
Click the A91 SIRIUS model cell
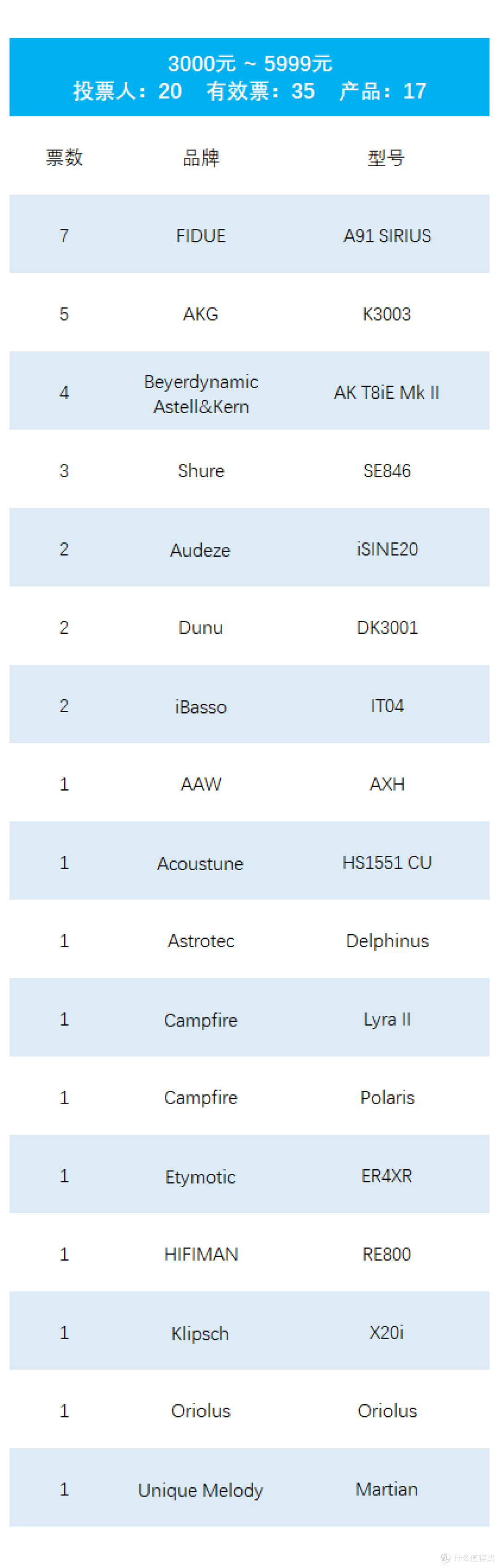click(x=387, y=235)
